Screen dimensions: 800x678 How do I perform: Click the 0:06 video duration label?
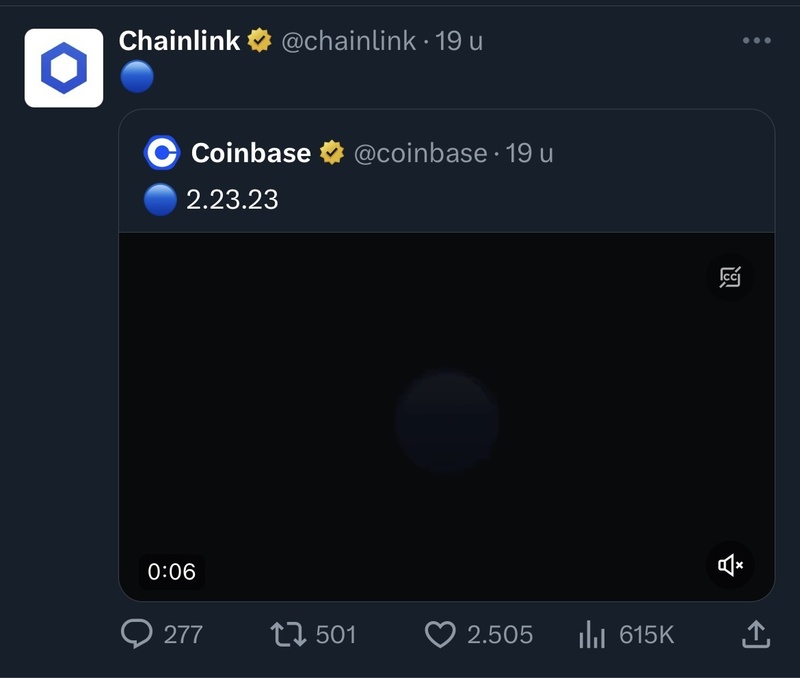(171, 571)
